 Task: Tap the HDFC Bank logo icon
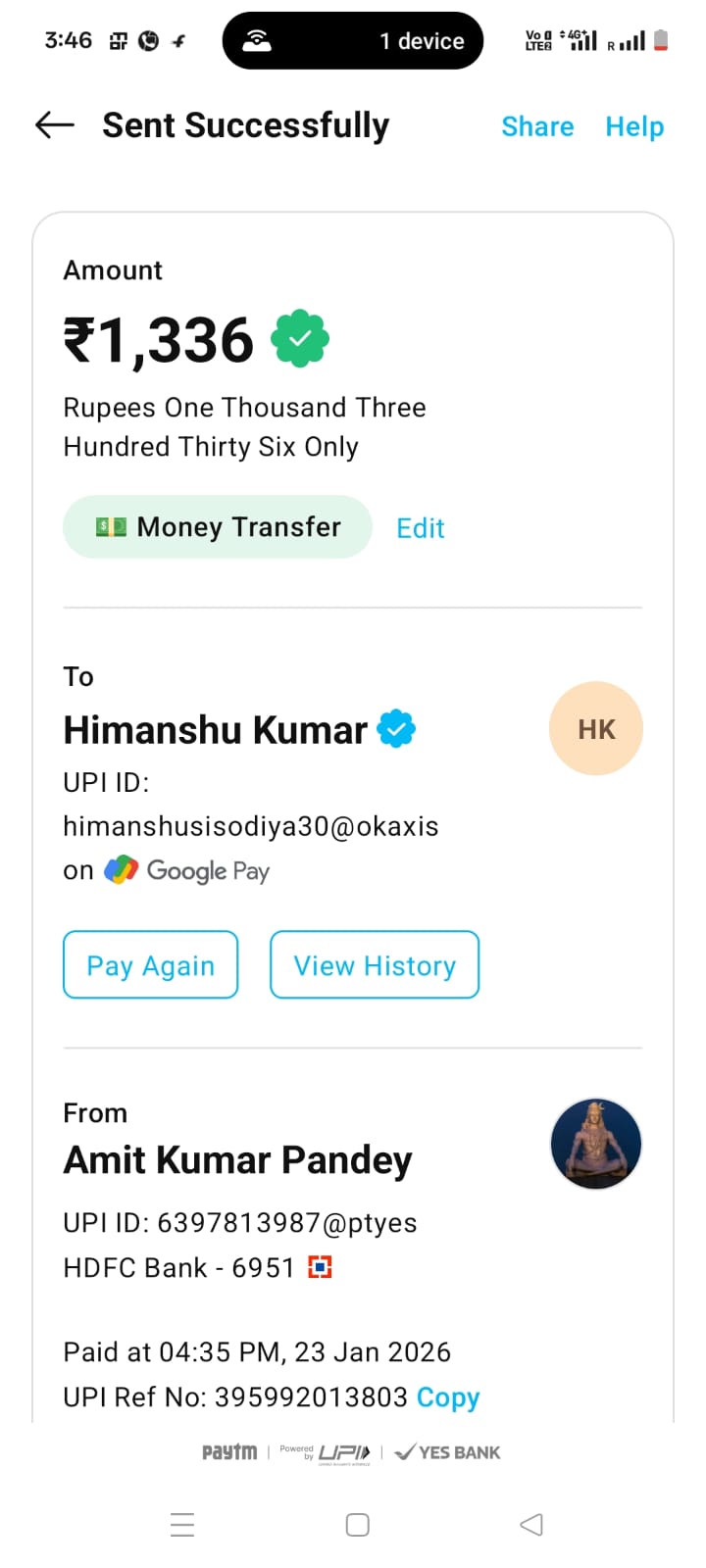[320, 1268]
